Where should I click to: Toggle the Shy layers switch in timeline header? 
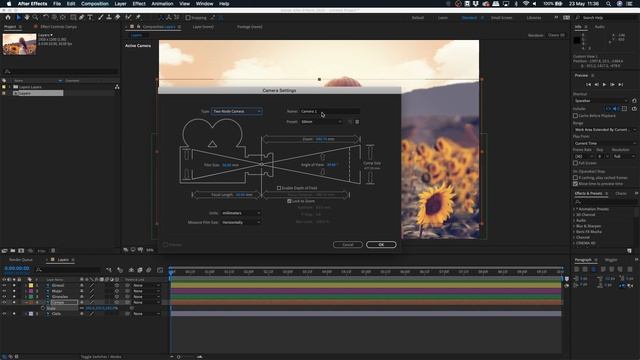[x=131, y=270]
